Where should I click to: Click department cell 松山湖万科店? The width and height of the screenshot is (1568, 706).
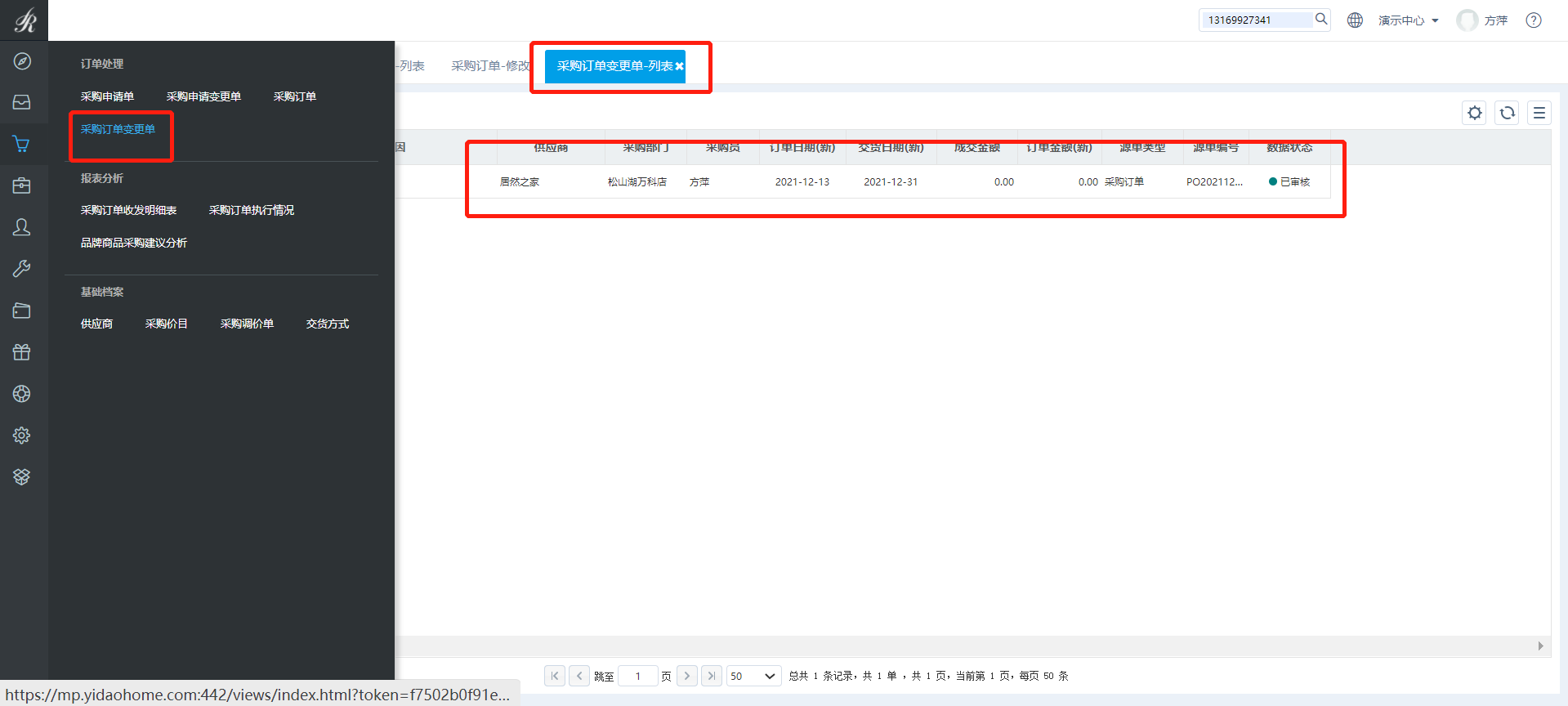637,182
